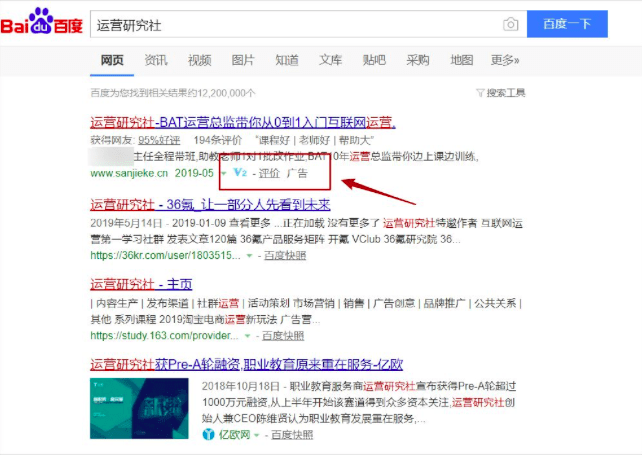This screenshot has height=457, width=642.
Task: Click the 95%好评 rating link
Action: click(159, 140)
